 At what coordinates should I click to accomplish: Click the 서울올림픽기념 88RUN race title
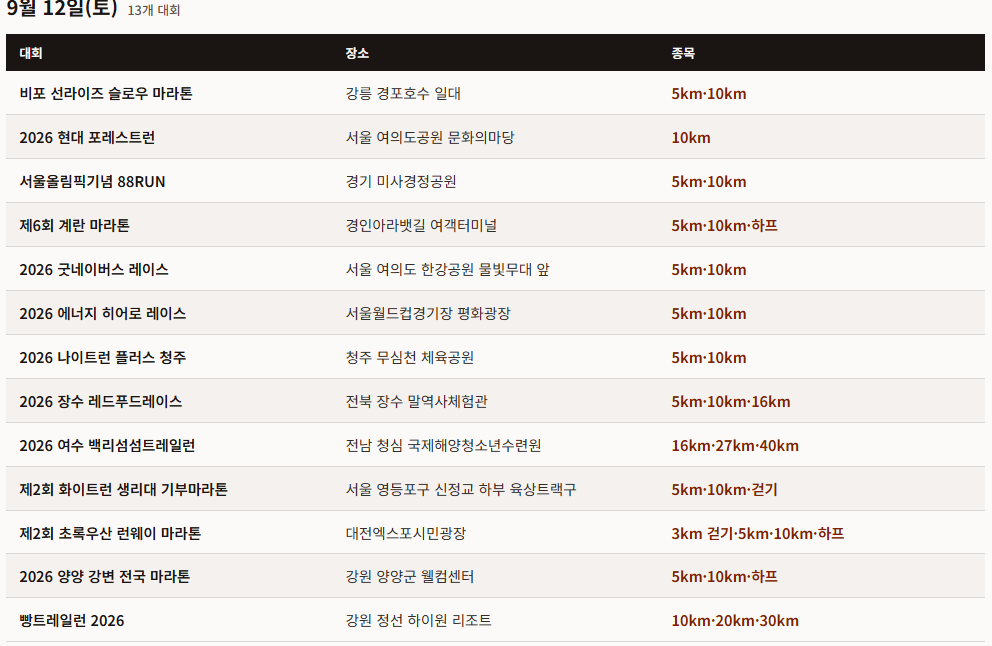(x=92, y=182)
